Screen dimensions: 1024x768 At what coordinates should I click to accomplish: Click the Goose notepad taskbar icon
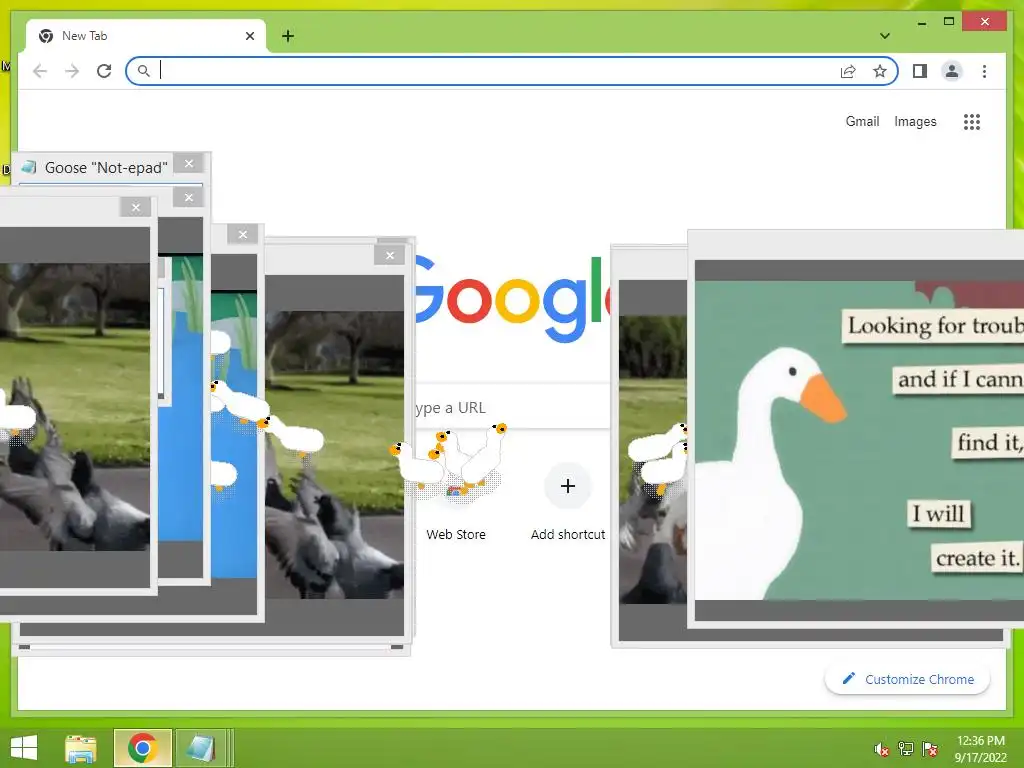200,748
